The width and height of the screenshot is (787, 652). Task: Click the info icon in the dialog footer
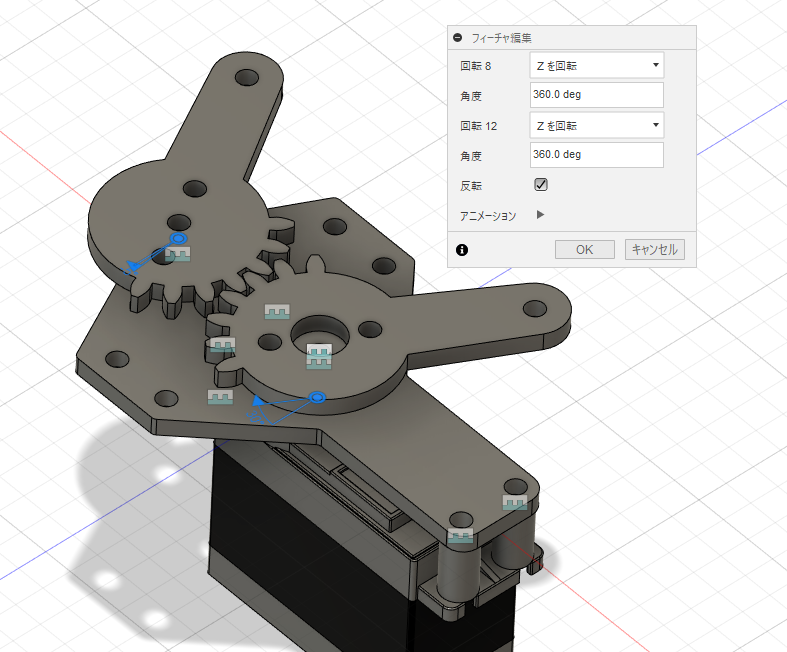coord(462,250)
